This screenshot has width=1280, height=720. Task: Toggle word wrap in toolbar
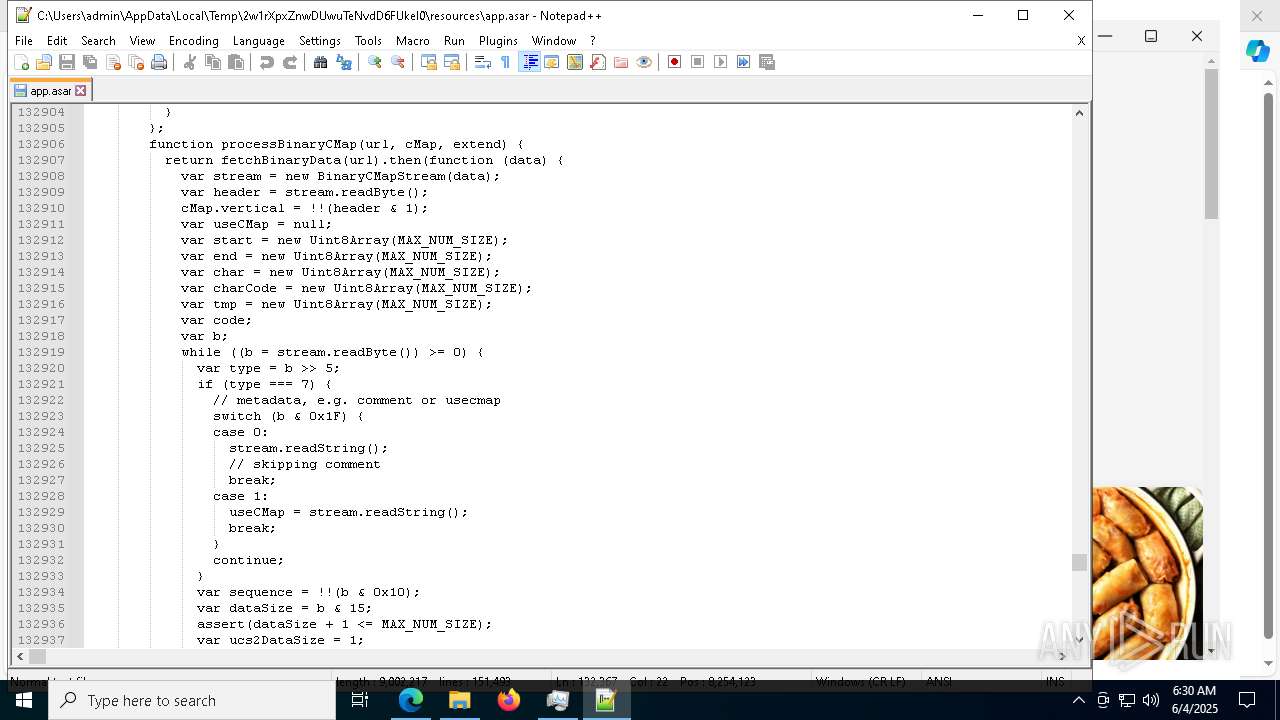point(483,62)
